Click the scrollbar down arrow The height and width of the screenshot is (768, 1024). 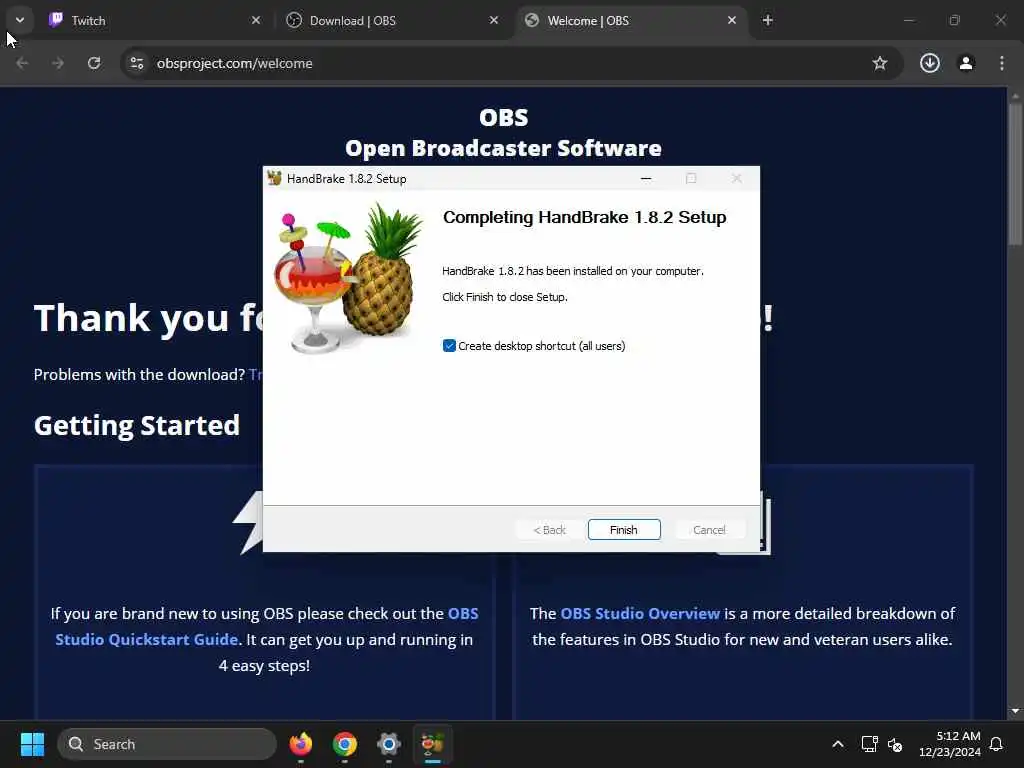(1015, 711)
